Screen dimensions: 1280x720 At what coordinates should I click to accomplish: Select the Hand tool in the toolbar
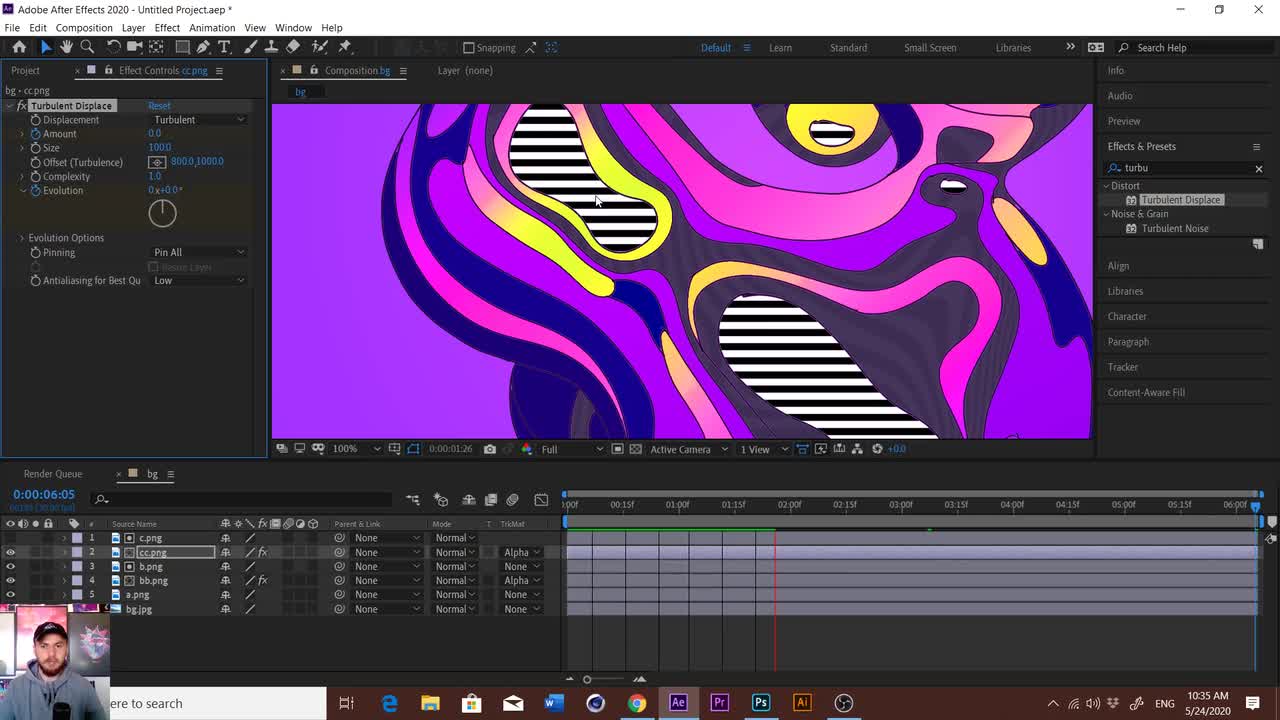click(x=66, y=47)
